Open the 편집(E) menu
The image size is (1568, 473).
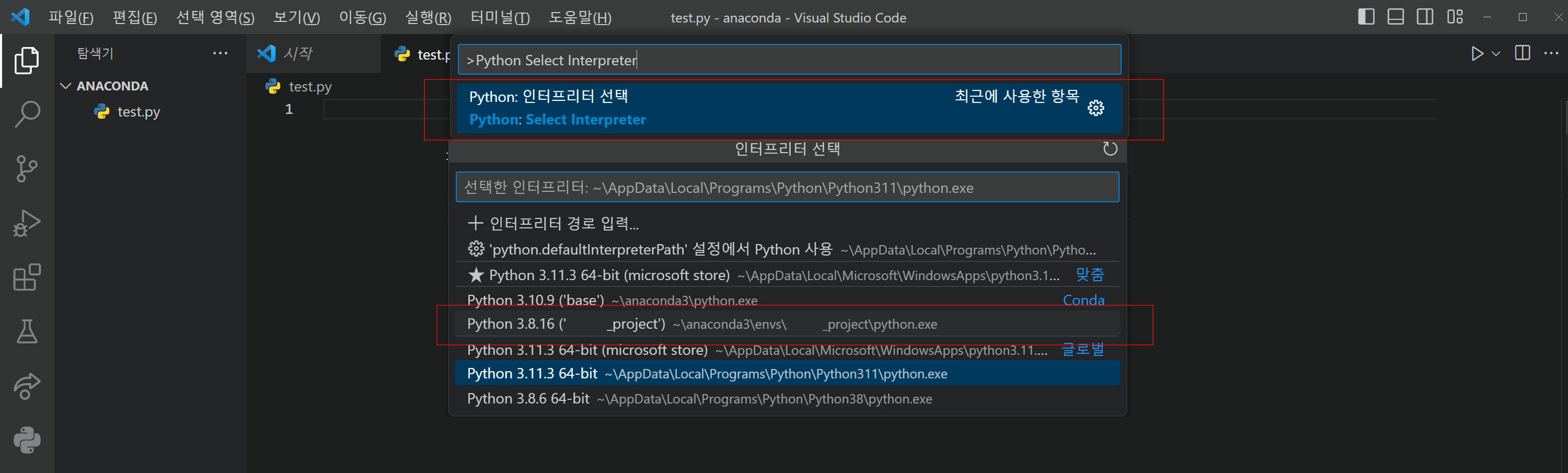click(x=134, y=17)
